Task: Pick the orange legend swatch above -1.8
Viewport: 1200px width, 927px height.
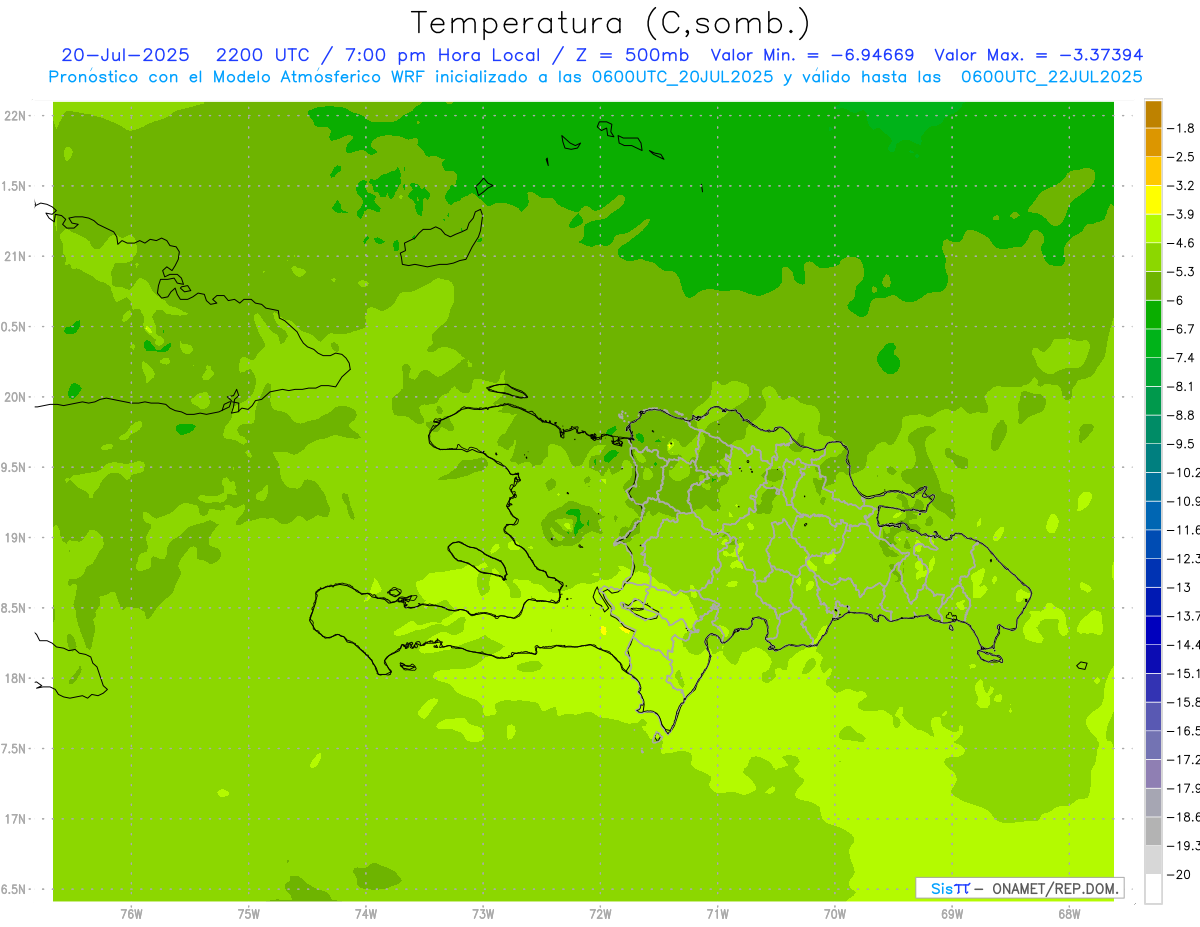Action: [x=1153, y=114]
